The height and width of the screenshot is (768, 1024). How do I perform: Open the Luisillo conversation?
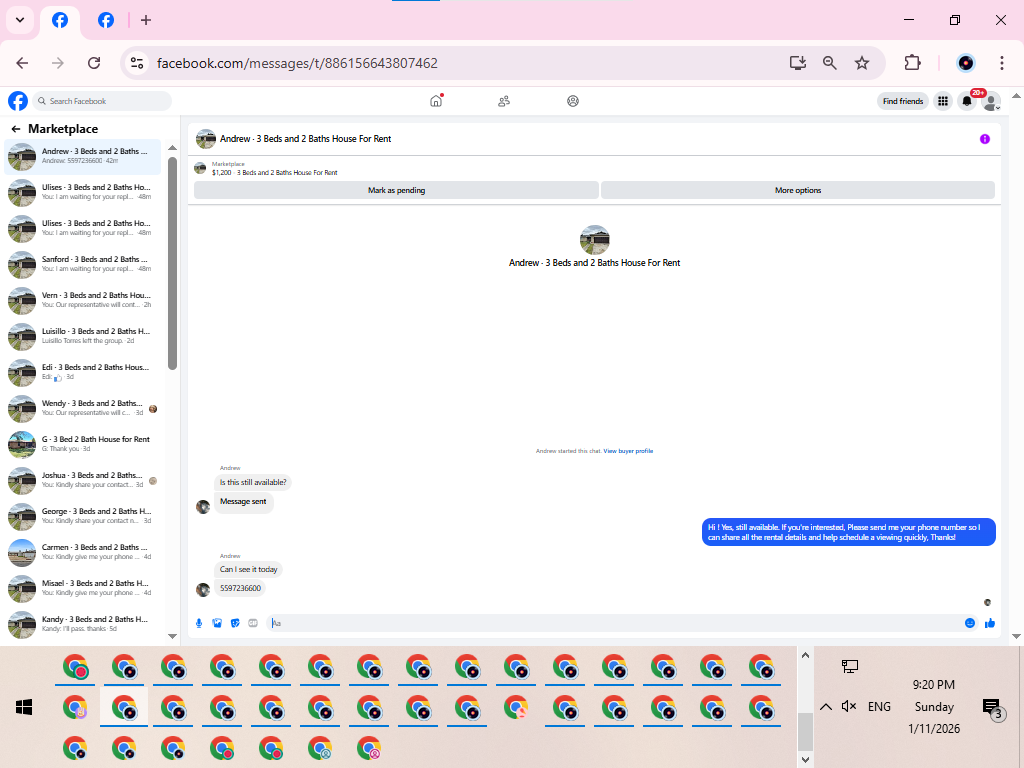[83, 336]
